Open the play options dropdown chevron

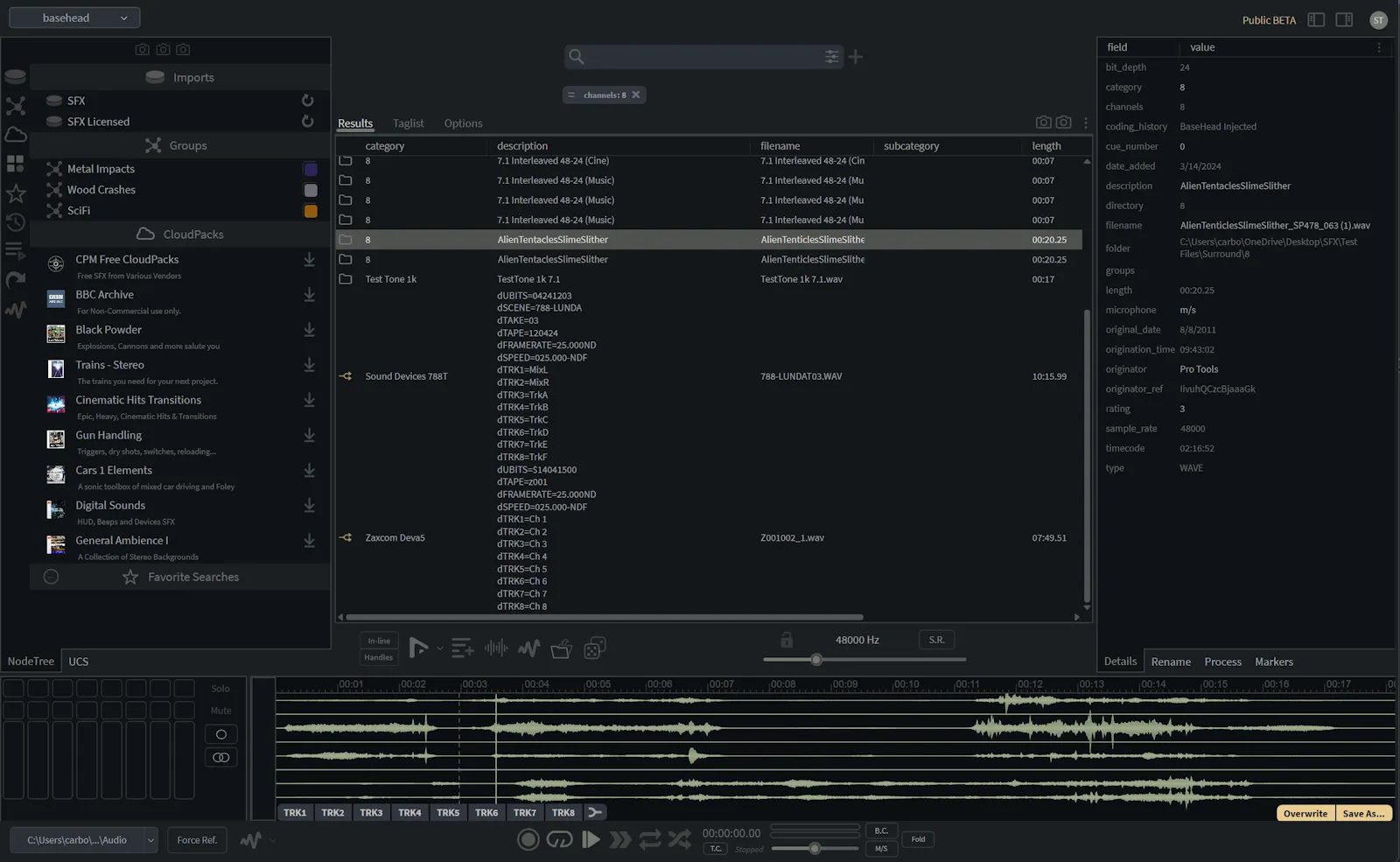pyautogui.click(x=439, y=648)
